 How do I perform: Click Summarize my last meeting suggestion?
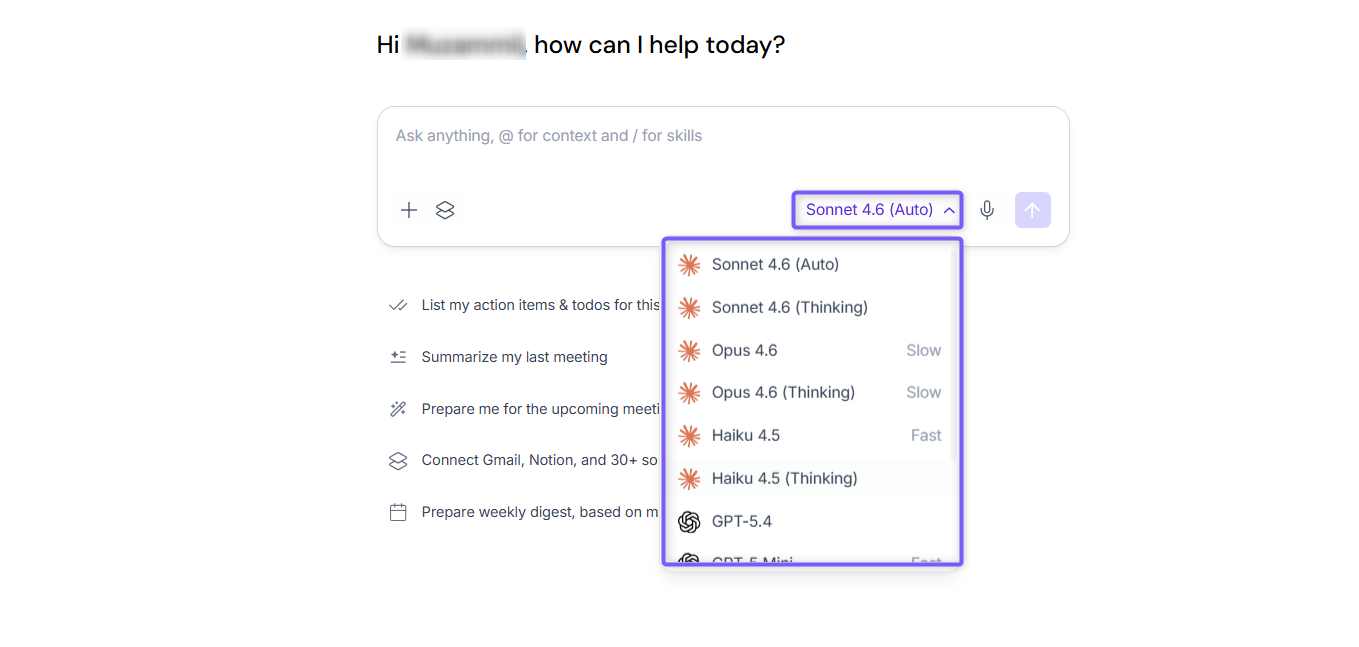click(514, 357)
